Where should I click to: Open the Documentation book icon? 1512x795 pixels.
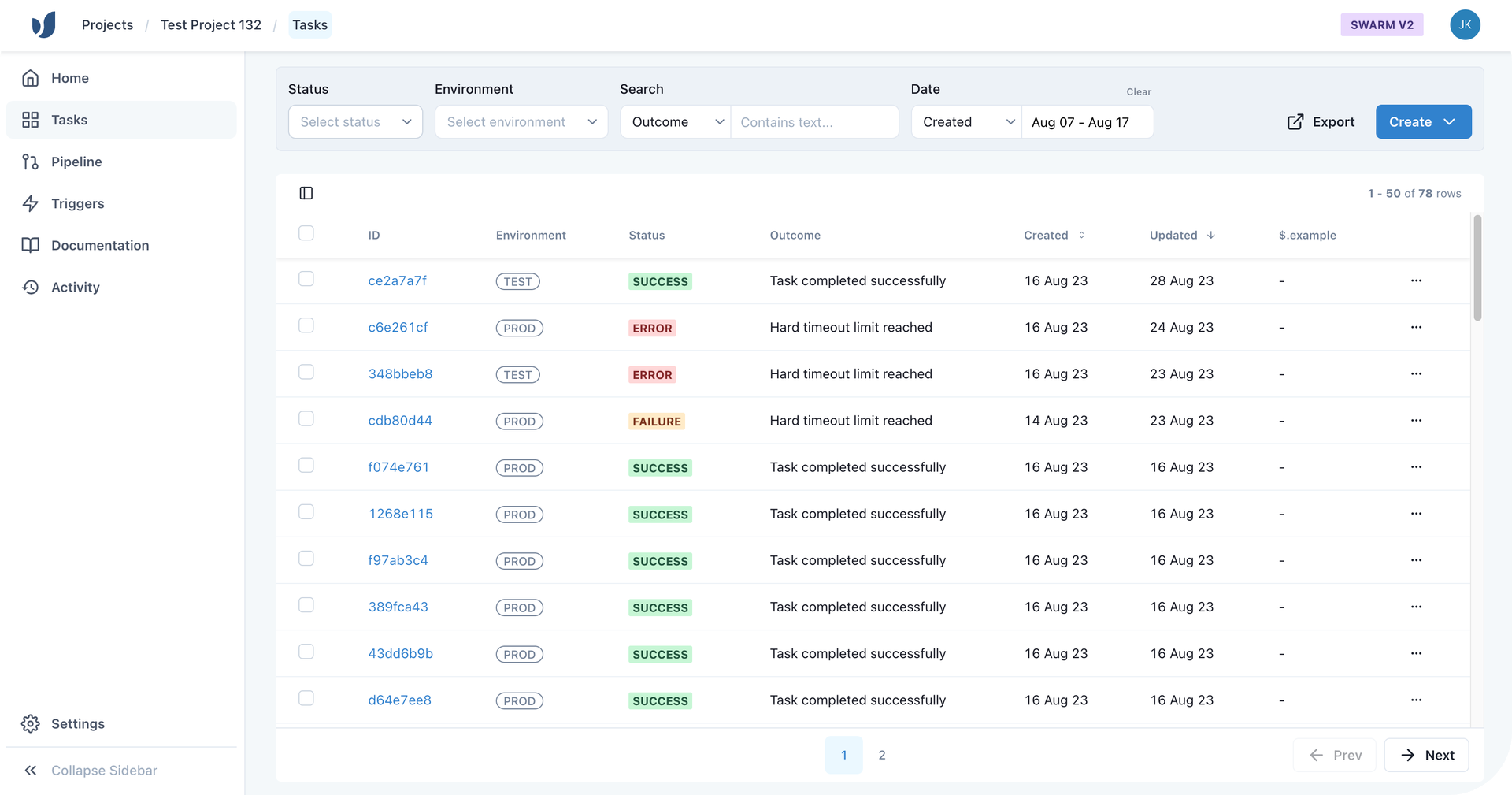31,245
